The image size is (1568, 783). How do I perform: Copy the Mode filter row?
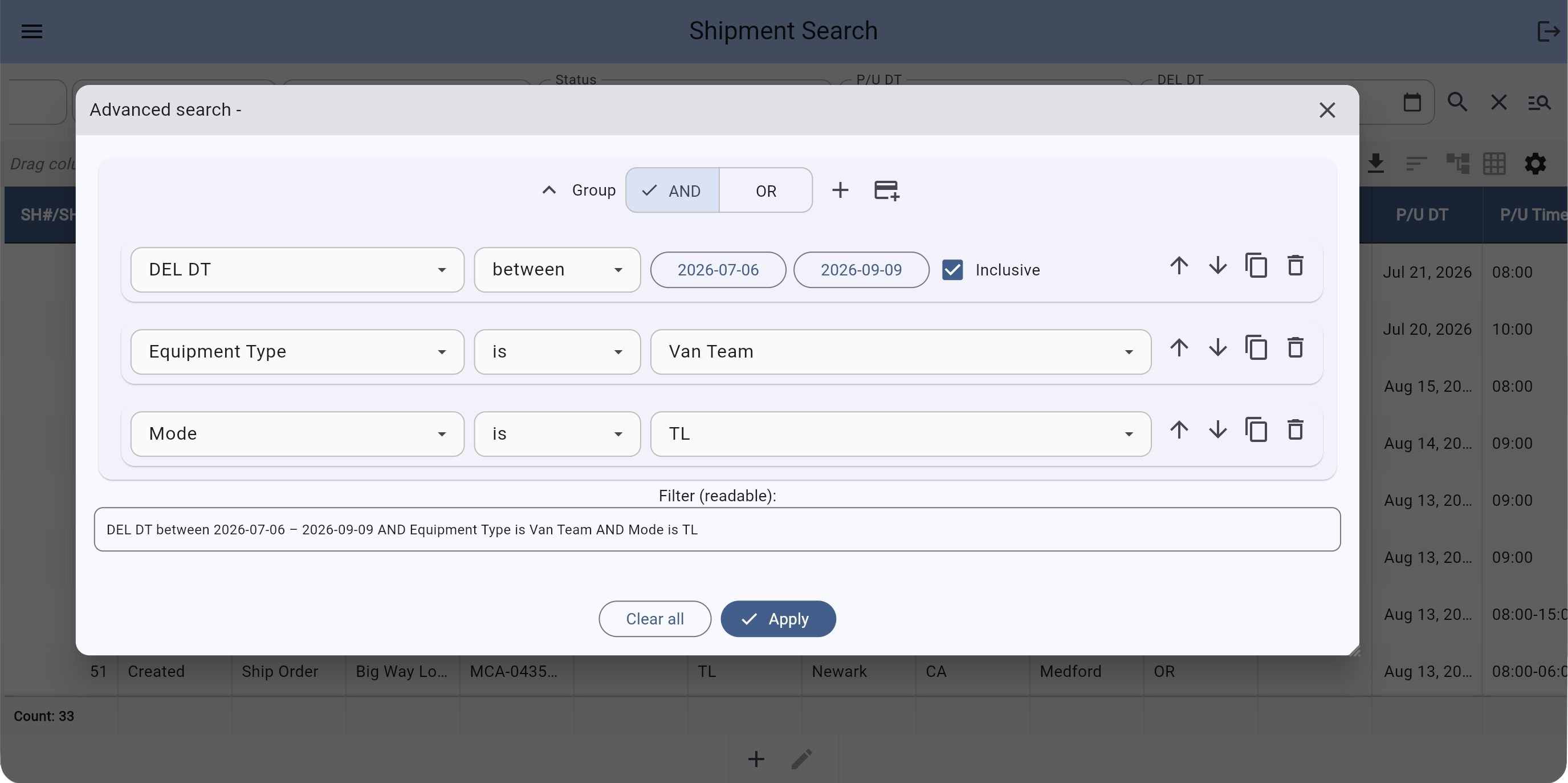[x=1256, y=431]
